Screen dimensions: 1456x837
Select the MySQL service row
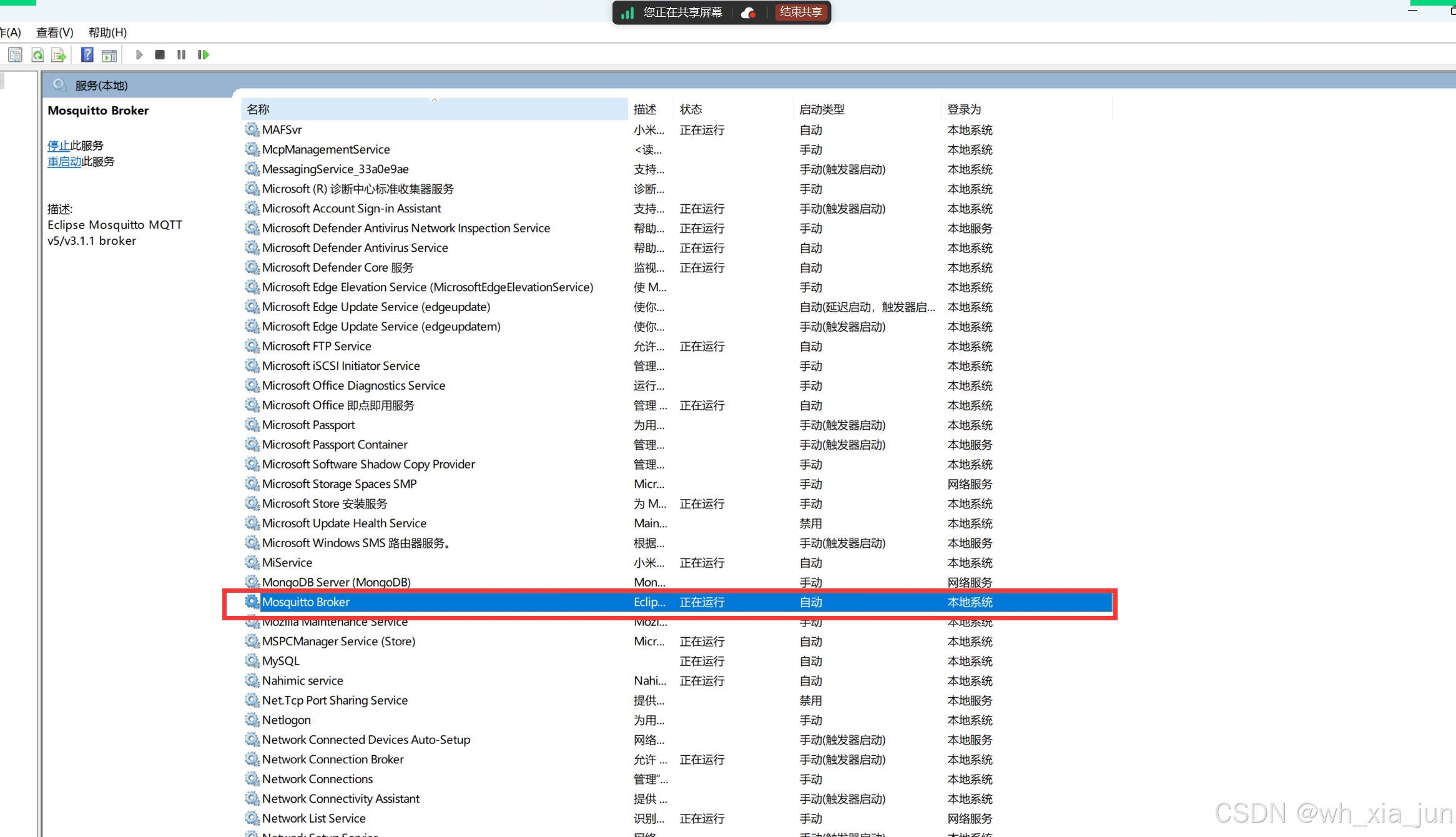(281, 661)
